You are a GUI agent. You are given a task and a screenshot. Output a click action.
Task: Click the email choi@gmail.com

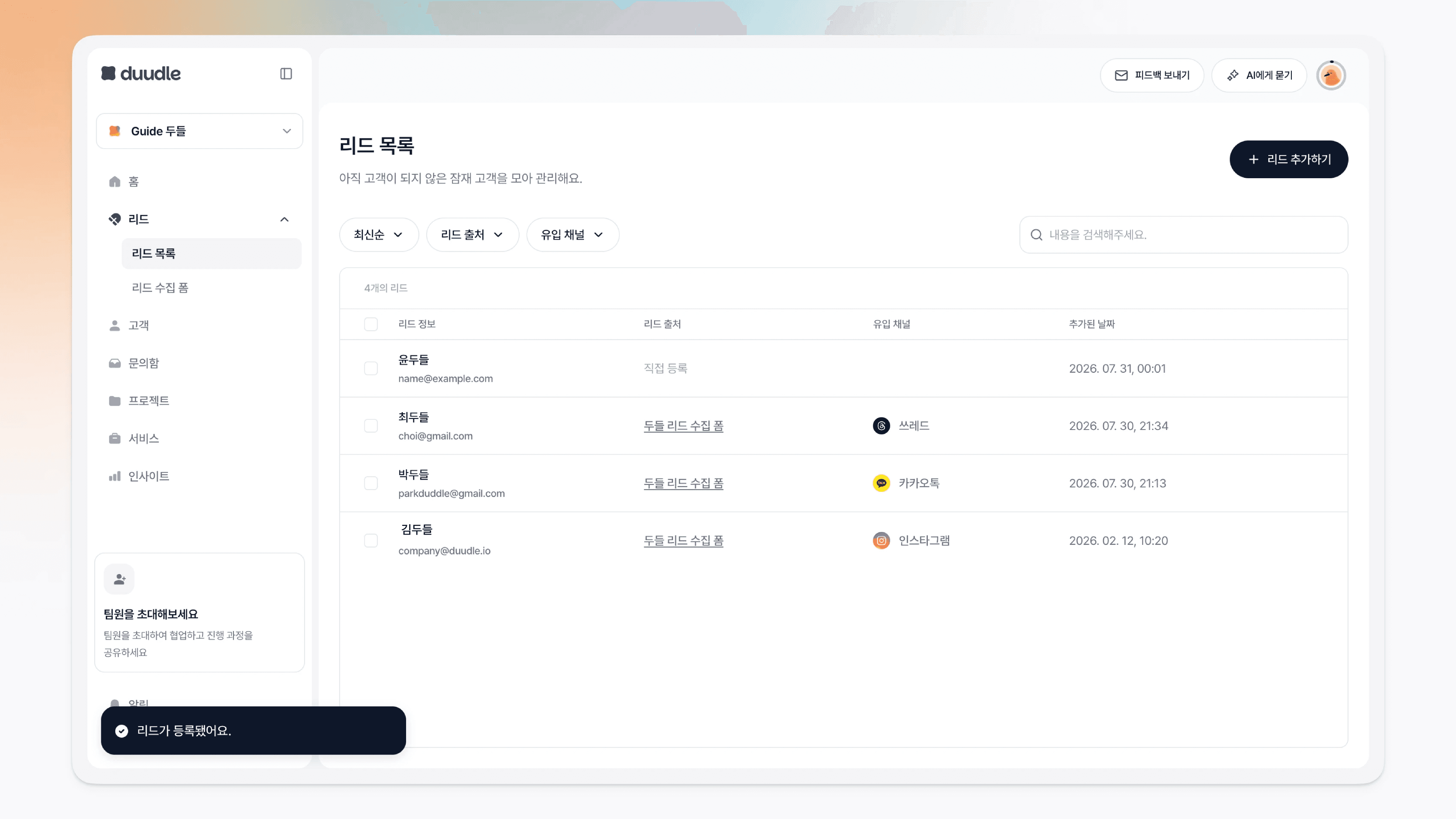(x=435, y=436)
